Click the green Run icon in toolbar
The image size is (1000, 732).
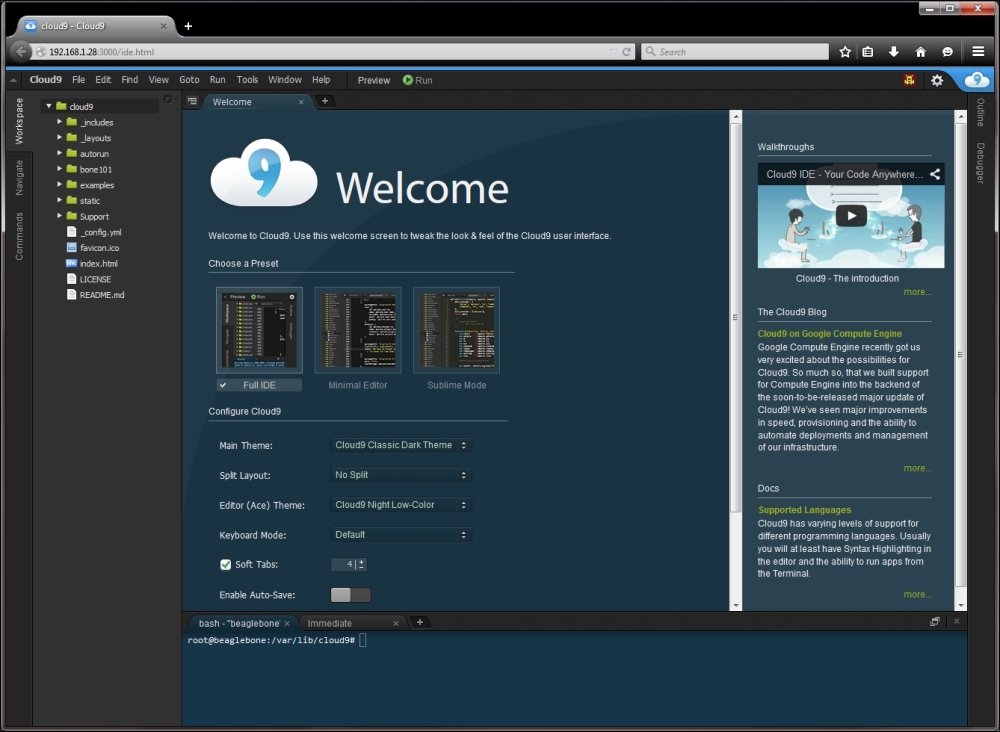point(408,80)
